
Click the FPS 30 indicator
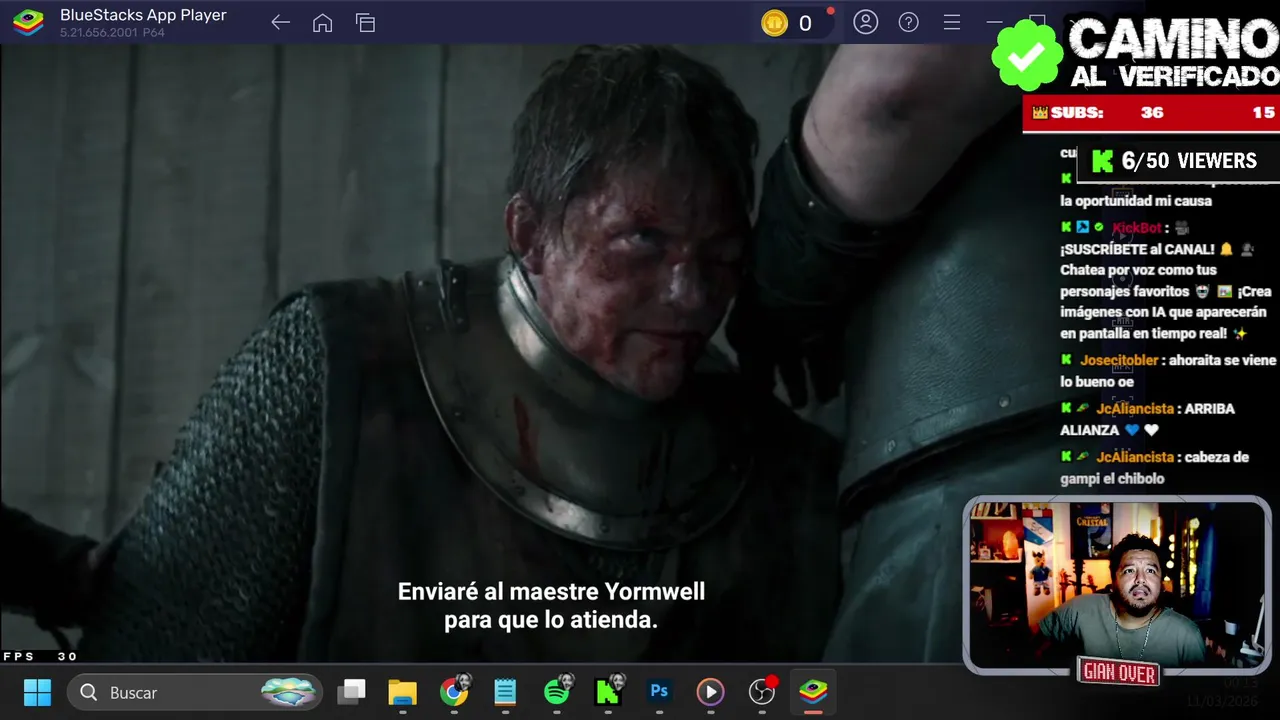40,656
